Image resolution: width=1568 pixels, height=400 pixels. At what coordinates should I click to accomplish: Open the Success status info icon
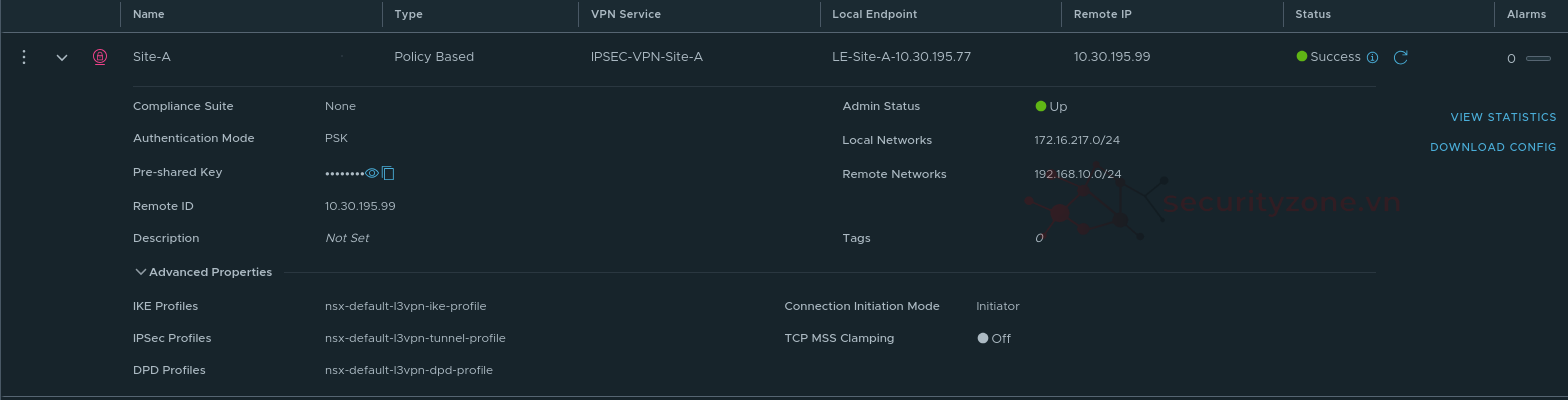point(1372,57)
